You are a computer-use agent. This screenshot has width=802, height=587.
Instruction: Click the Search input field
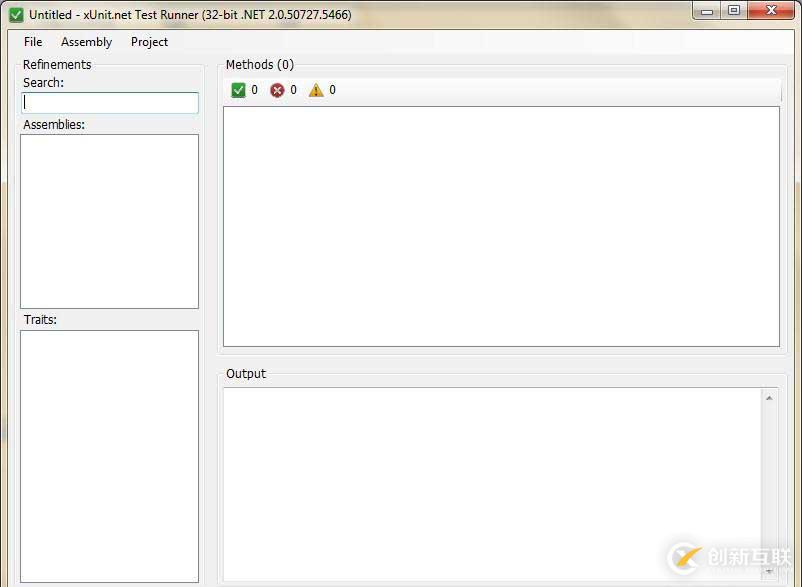click(110, 103)
